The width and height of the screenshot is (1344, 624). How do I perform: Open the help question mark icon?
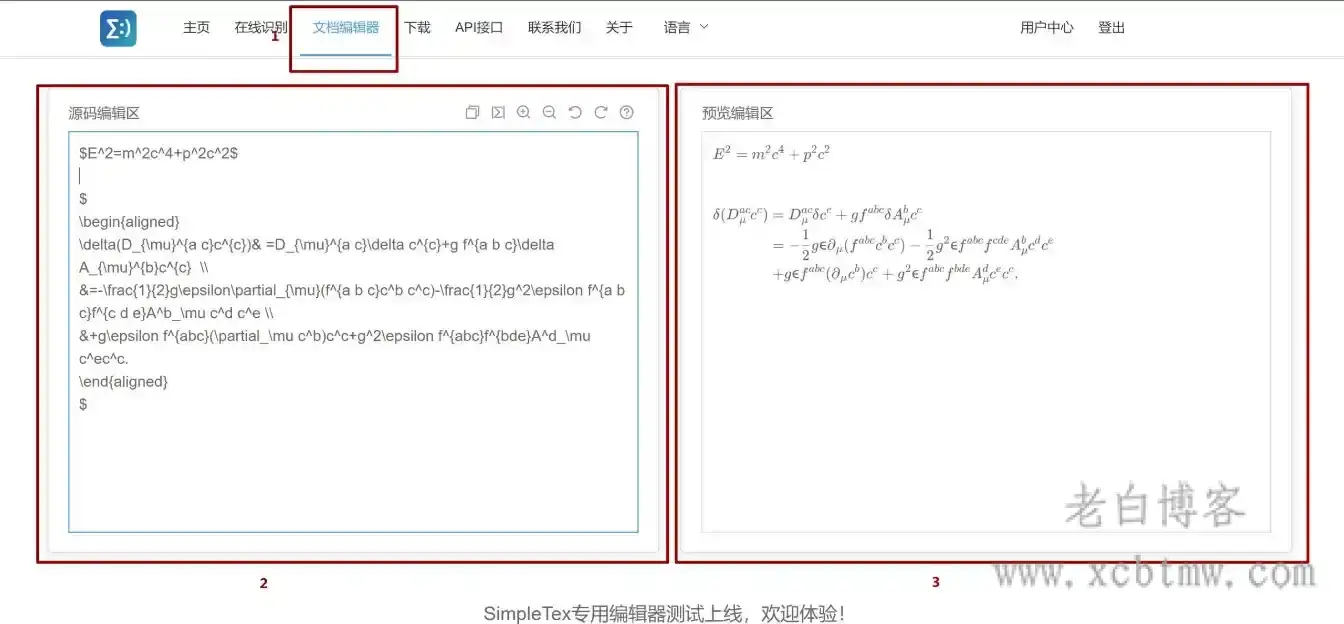pyautogui.click(x=626, y=112)
